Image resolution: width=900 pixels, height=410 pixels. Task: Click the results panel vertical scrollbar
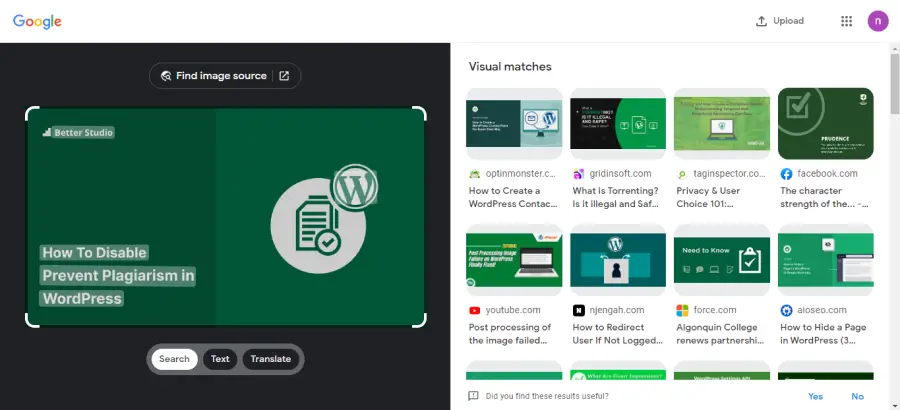click(895, 84)
